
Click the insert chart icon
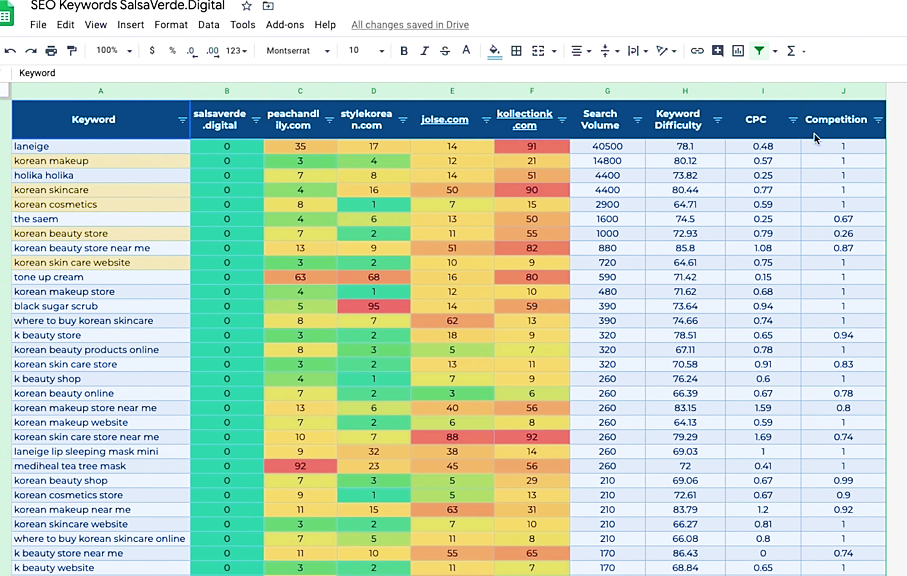738,51
